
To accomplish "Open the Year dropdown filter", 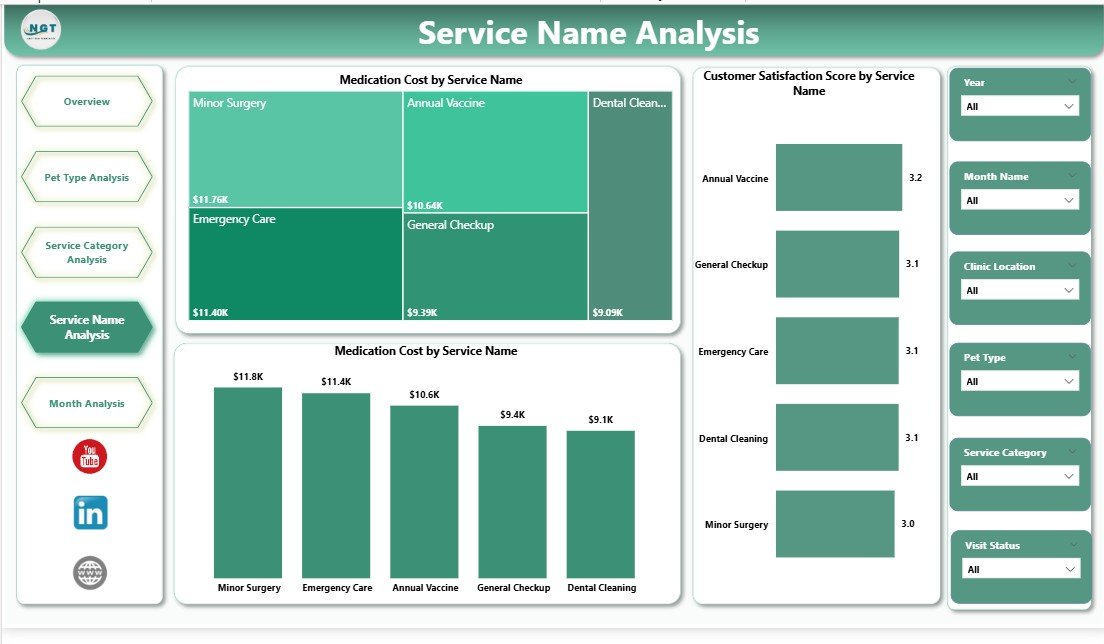I will (x=1019, y=106).
